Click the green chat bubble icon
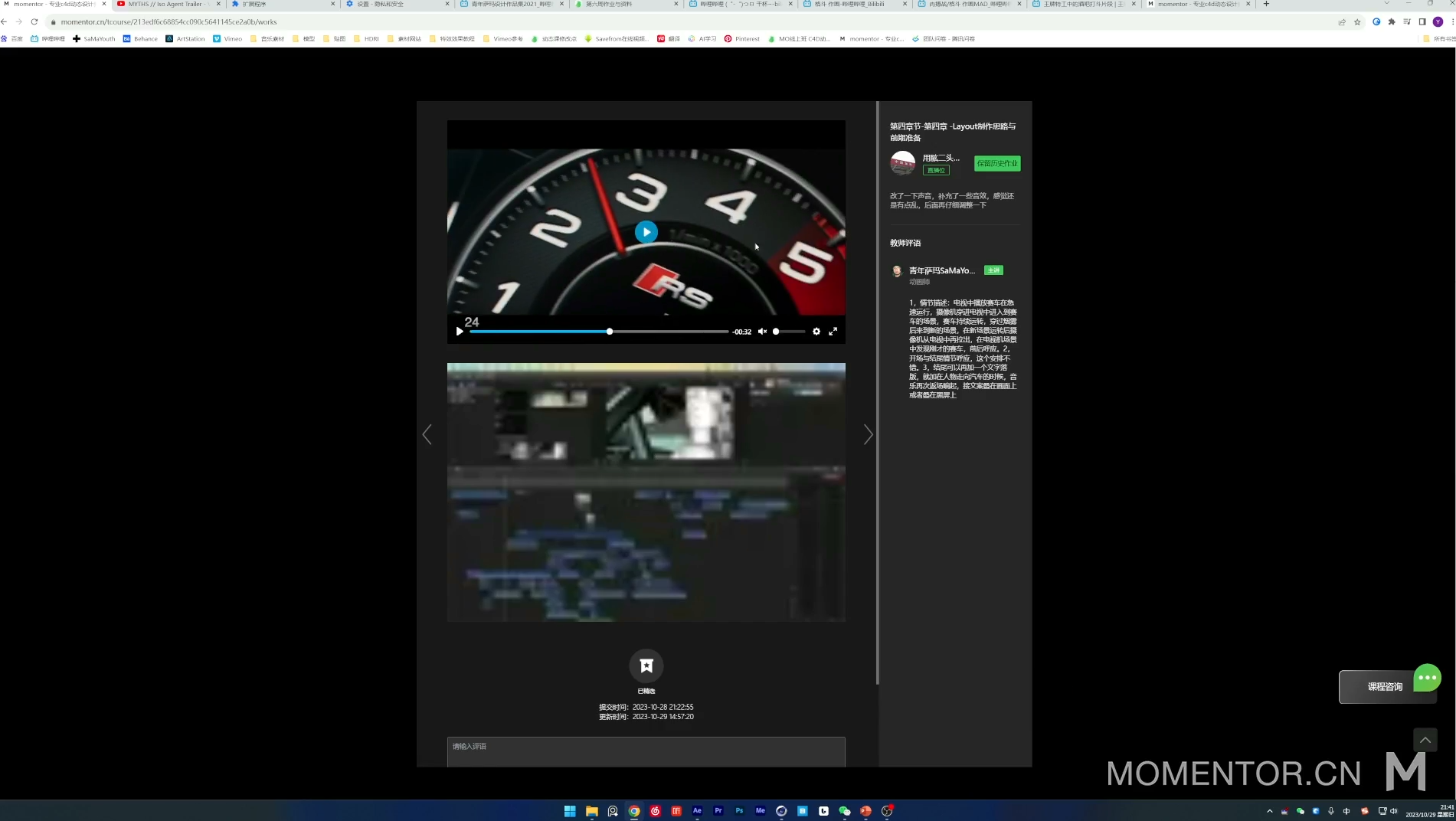This screenshot has width=1456, height=821. pyautogui.click(x=1427, y=678)
